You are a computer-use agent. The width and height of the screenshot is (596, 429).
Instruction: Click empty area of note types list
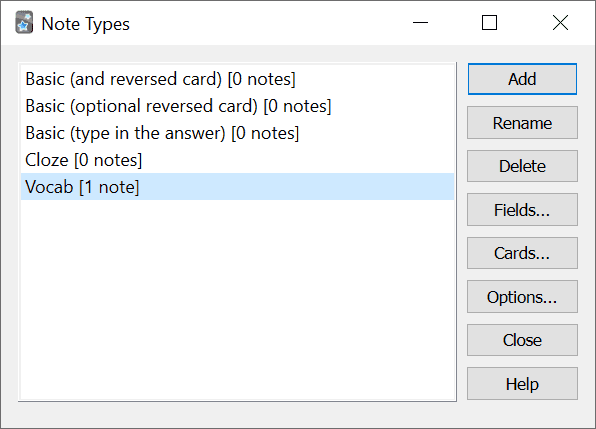(238, 300)
